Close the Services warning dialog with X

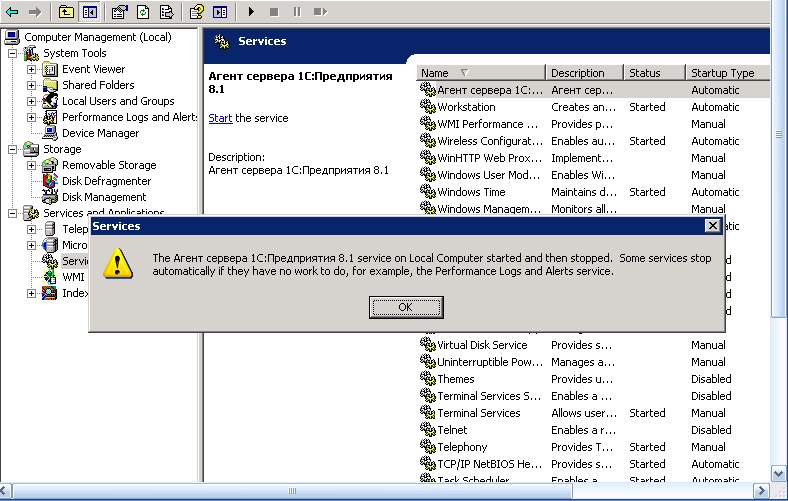(713, 226)
